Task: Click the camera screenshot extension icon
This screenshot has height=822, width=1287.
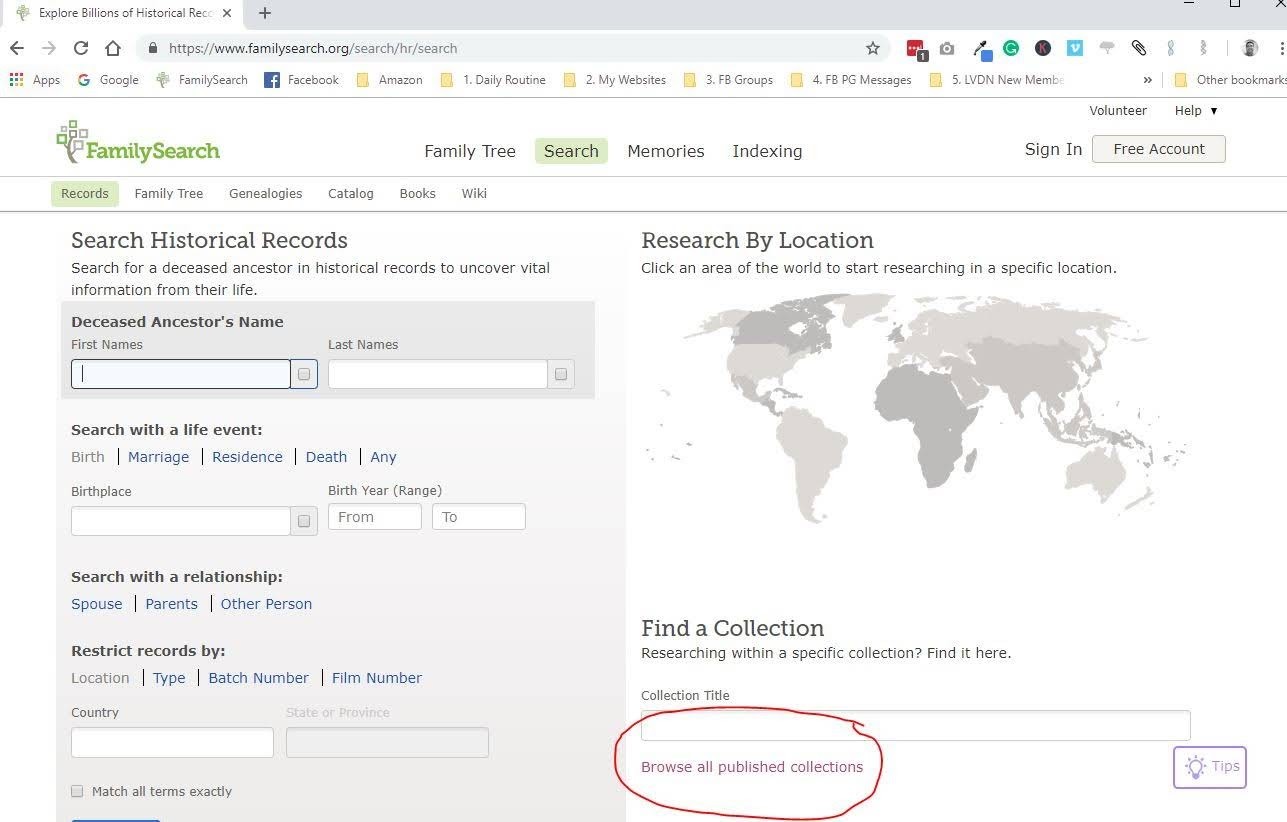Action: [947, 48]
